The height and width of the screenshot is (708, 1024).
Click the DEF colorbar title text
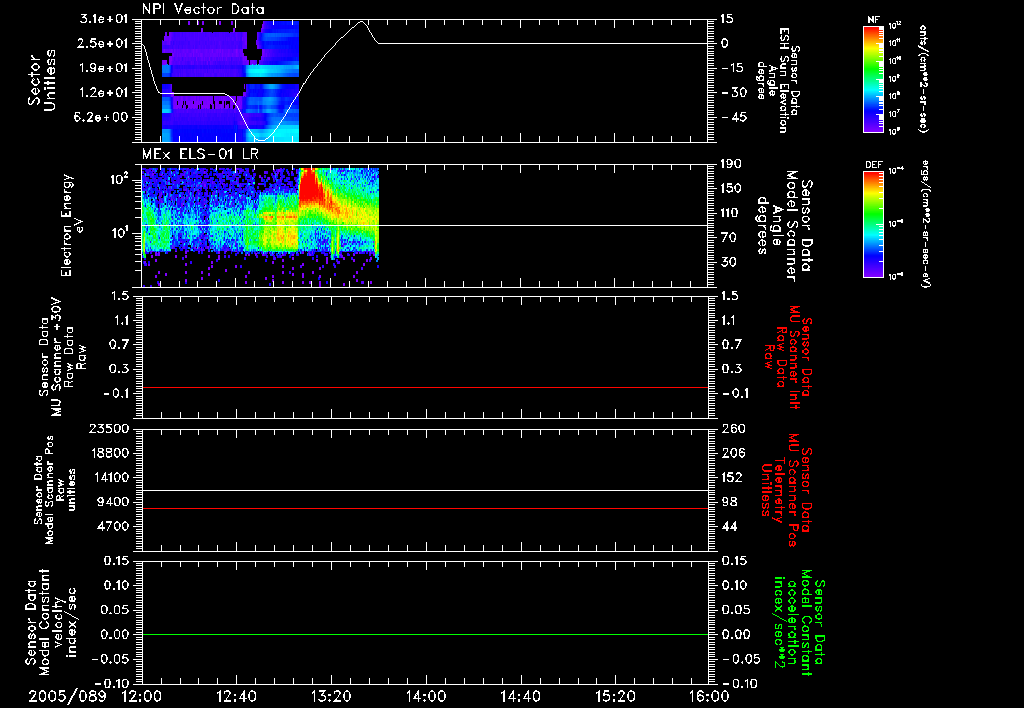tap(874, 165)
